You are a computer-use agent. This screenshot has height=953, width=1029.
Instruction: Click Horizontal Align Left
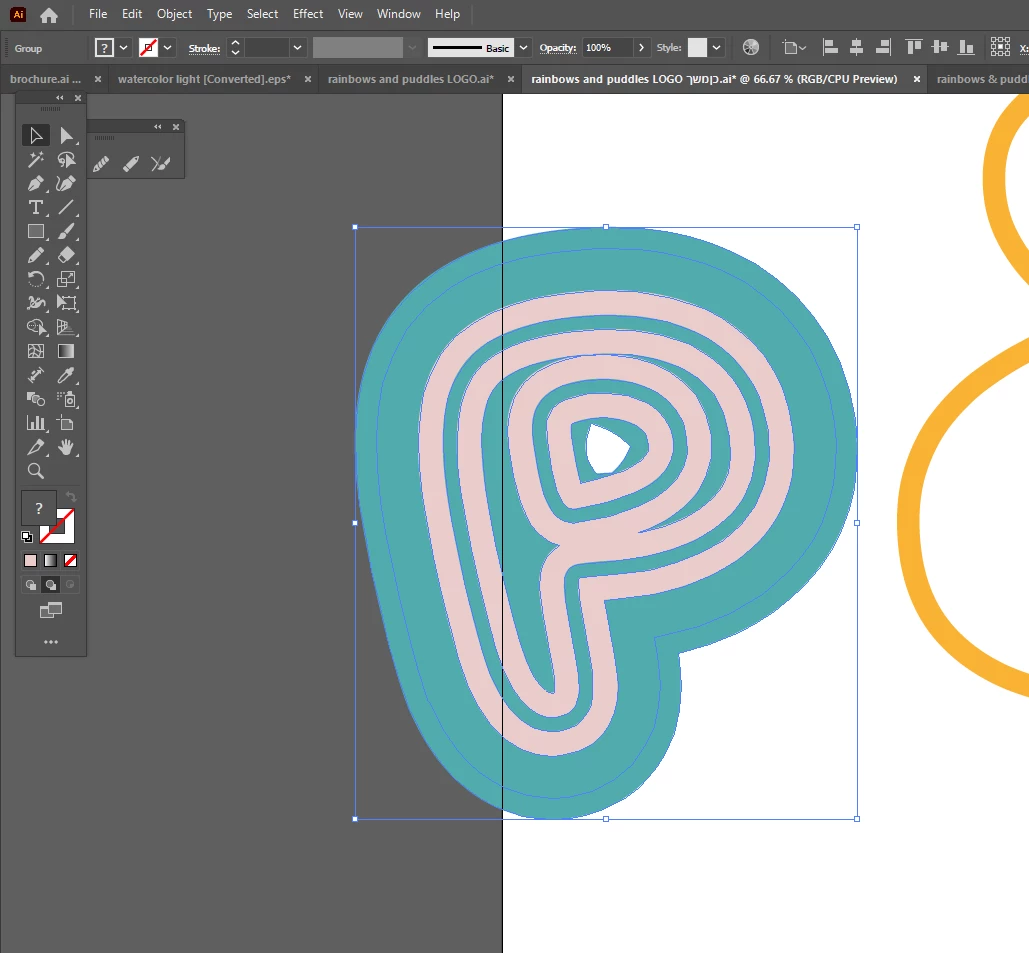(830, 47)
